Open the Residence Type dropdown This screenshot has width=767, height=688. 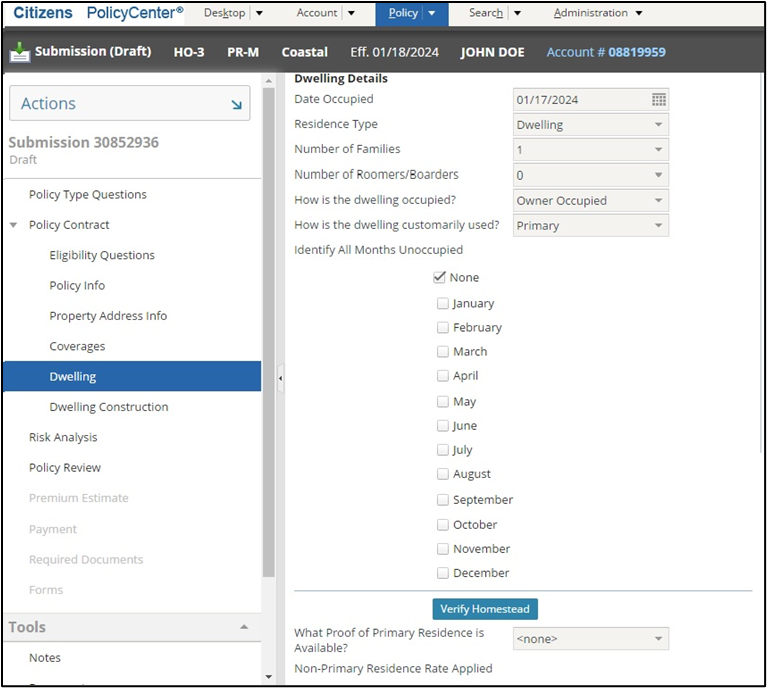(590, 125)
